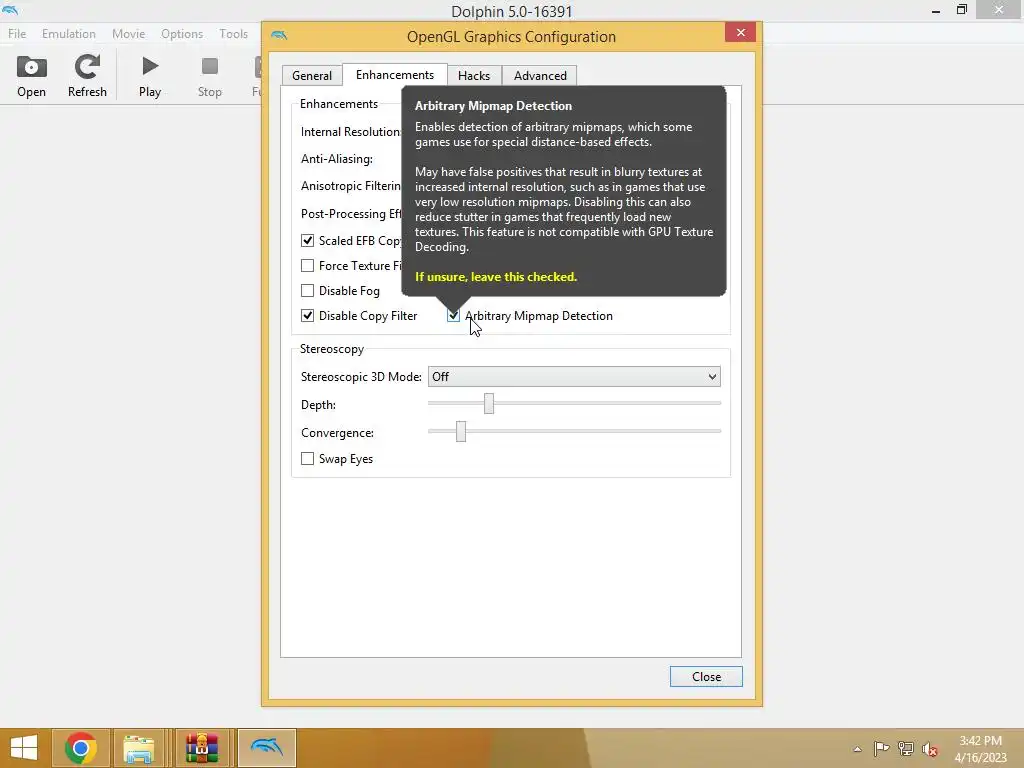Click the Post-Processing Effect label
This screenshot has width=1024, height=768.
(351, 214)
